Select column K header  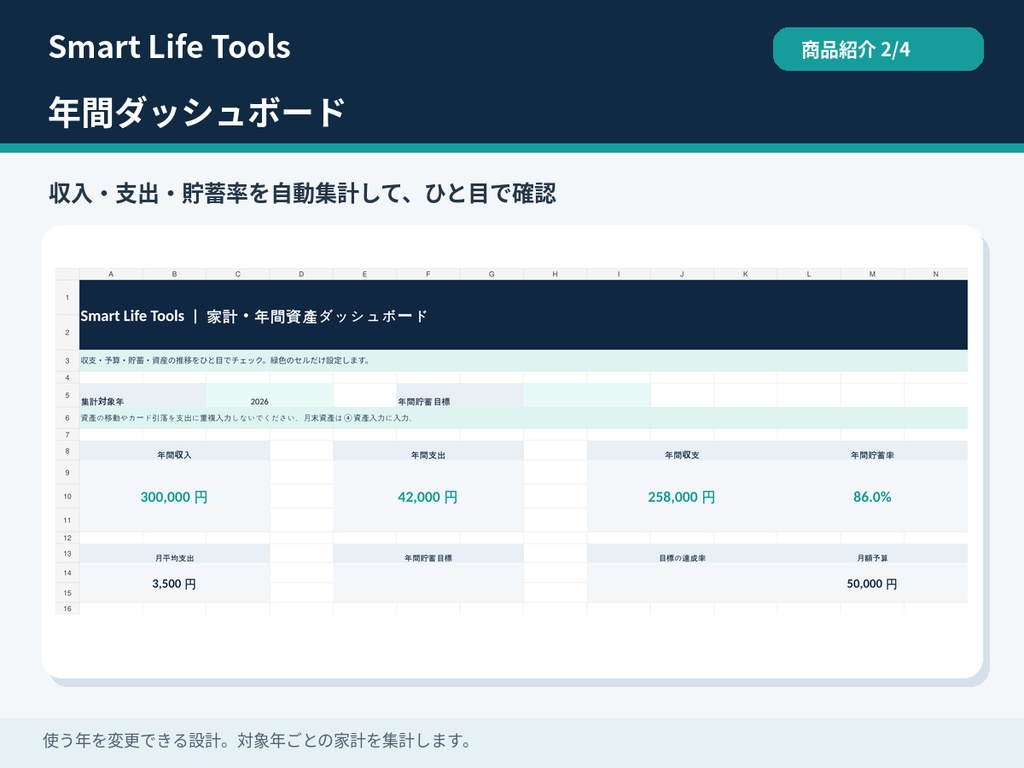coord(745,274)
